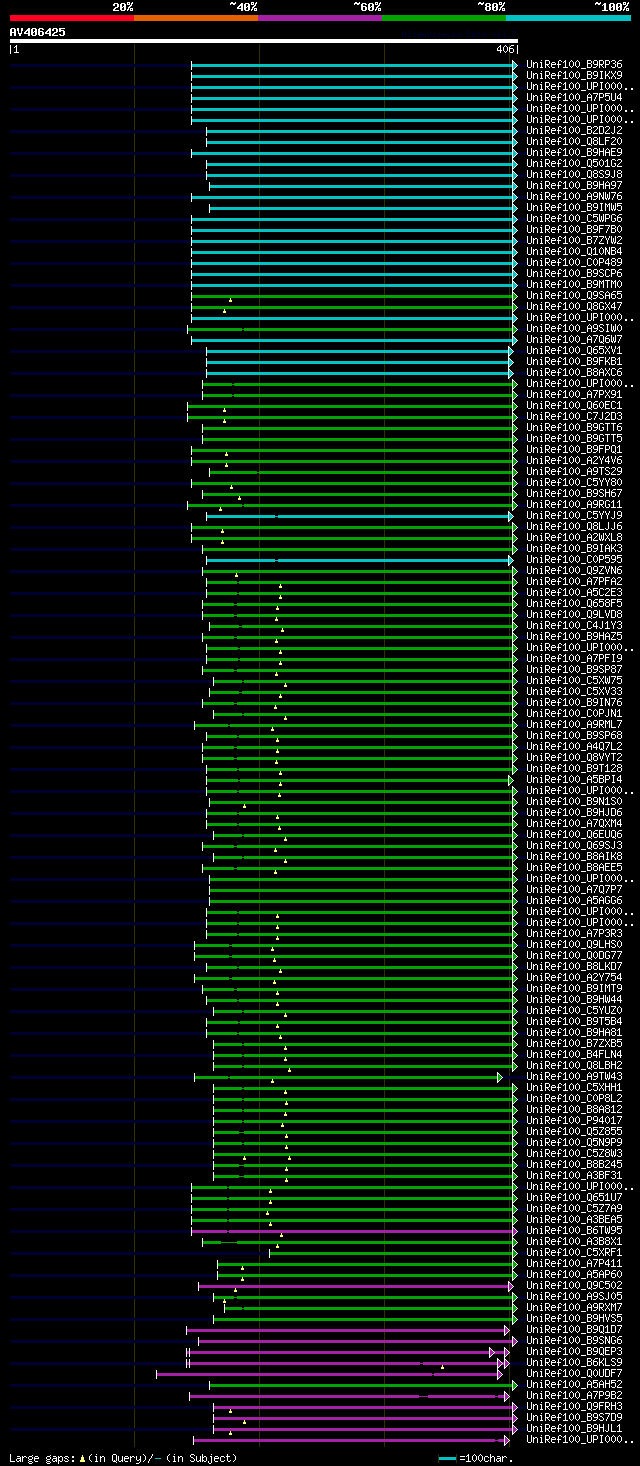Select the UniRef100_Q6EUQ6 label
Viewport: 640px width, 1466px height.
(574, 834)
